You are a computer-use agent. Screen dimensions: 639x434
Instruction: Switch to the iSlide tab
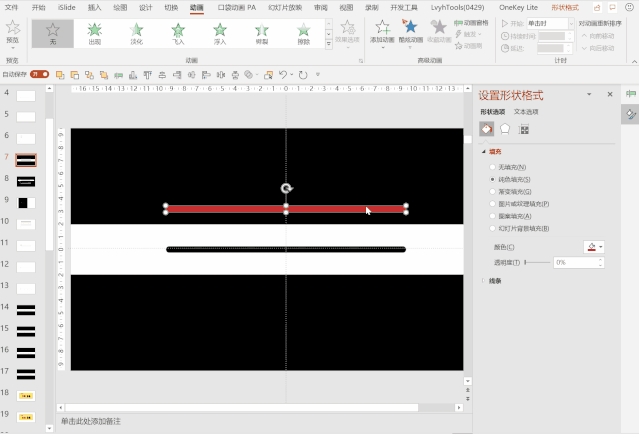(x=66, y=7)
